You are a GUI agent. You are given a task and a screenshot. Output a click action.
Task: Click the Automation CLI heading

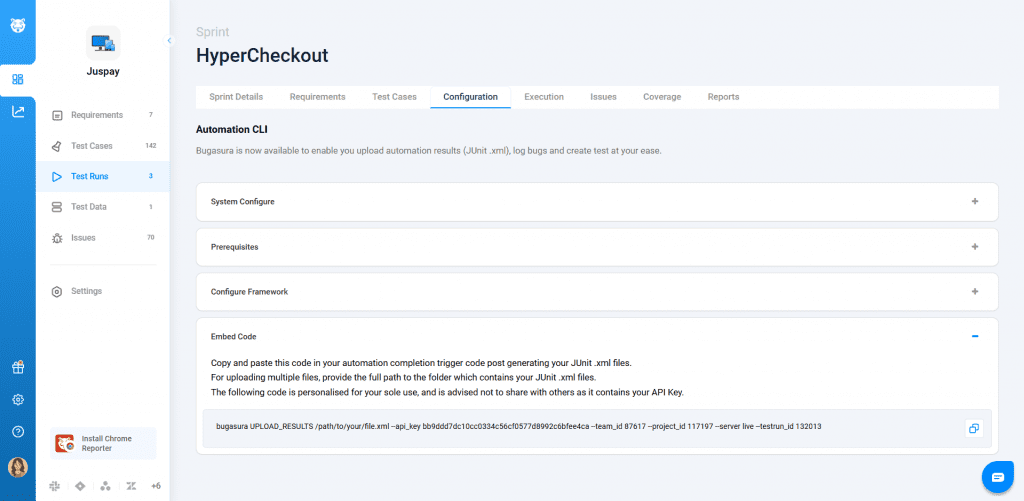(x=232, y=129)
